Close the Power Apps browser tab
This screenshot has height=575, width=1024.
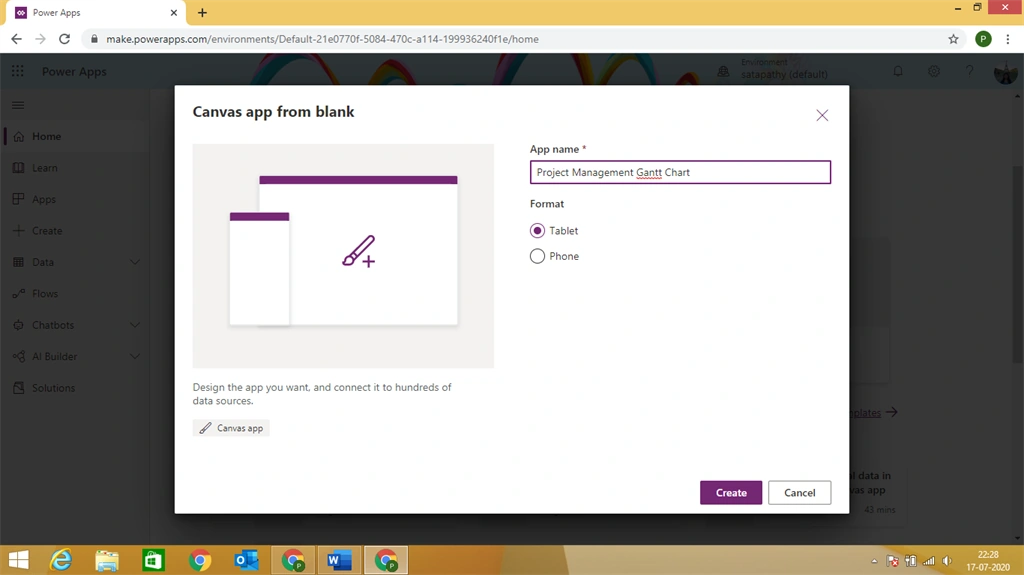point(174,12)
